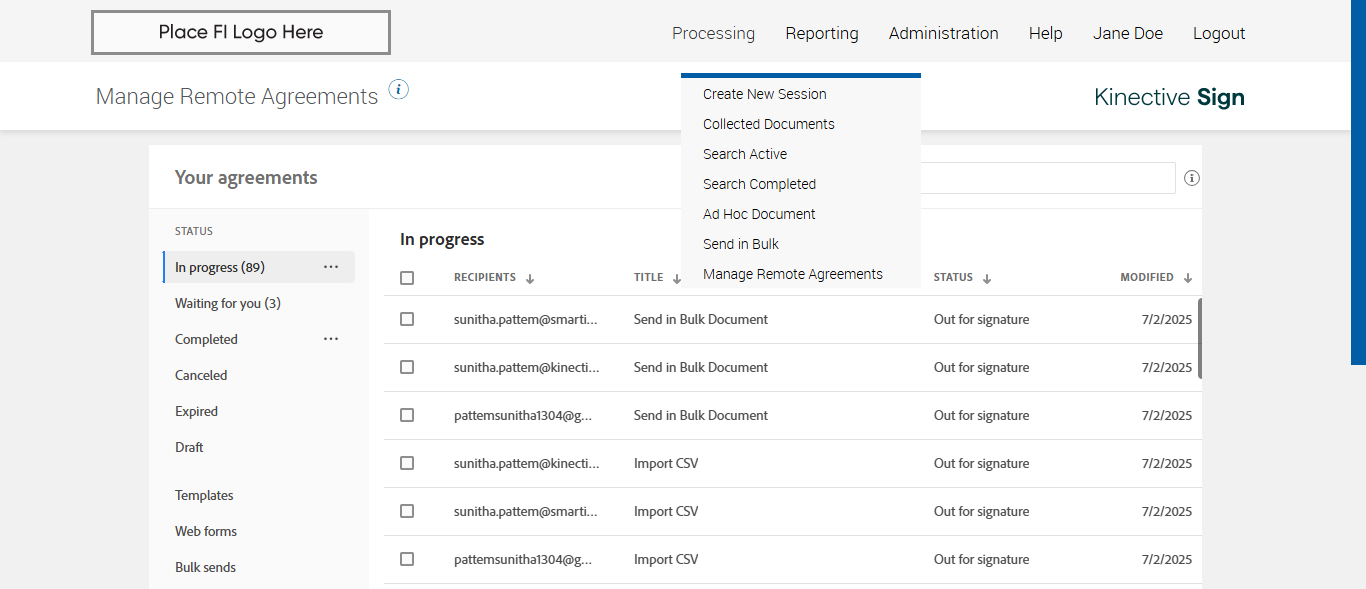1366x589 pixels.
Task: Sort by Title column arrow
Action: [677, 279]
